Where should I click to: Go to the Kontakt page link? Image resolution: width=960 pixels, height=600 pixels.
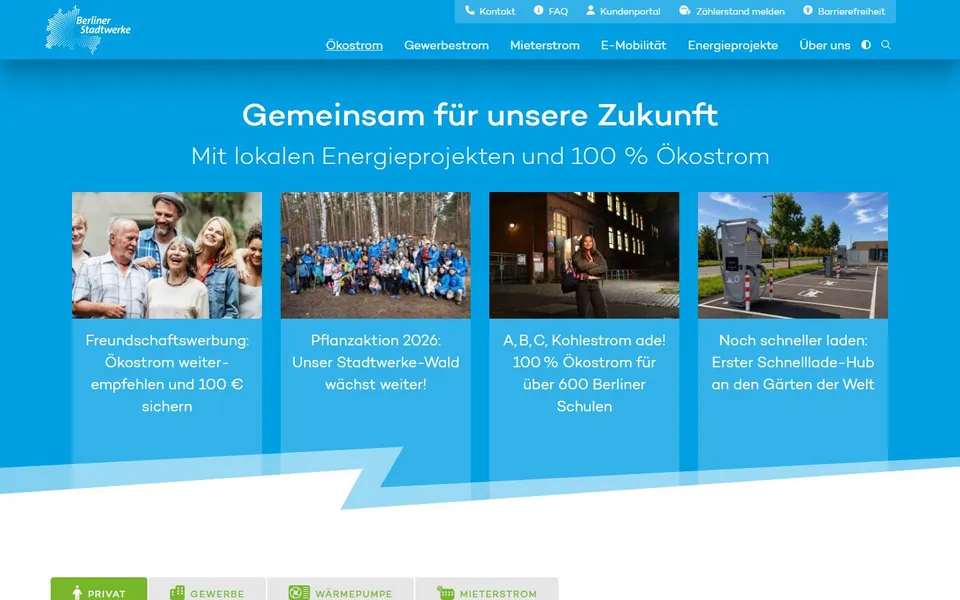[490, 11]
